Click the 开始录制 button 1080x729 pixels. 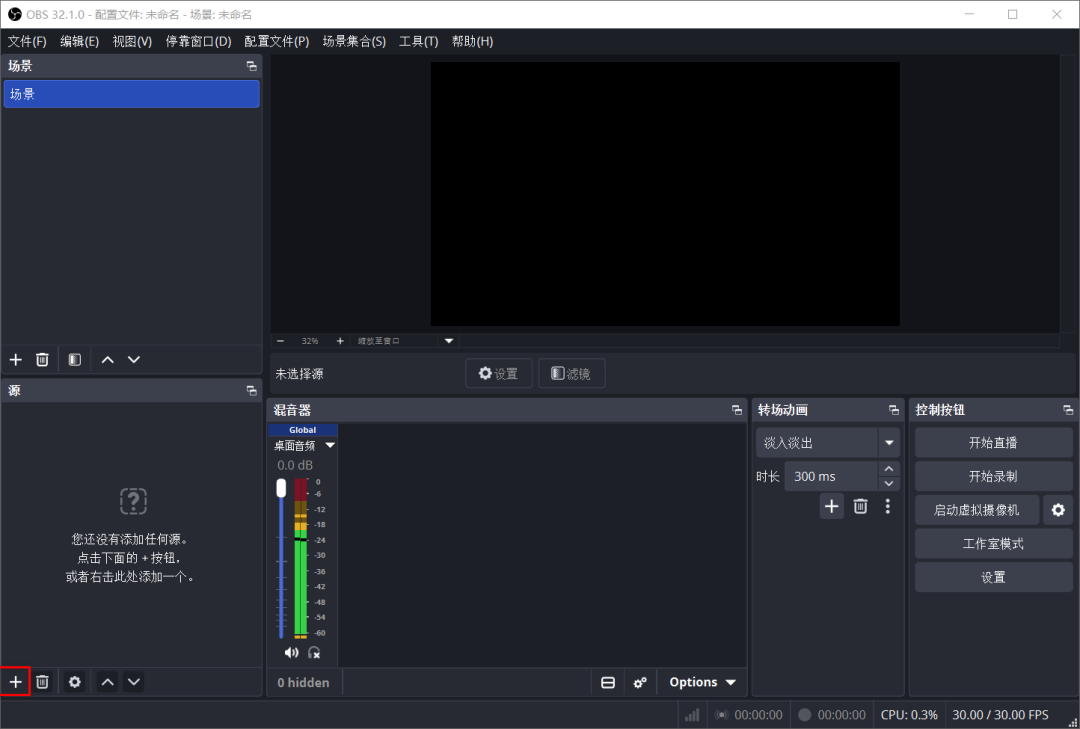pos(993,476)
